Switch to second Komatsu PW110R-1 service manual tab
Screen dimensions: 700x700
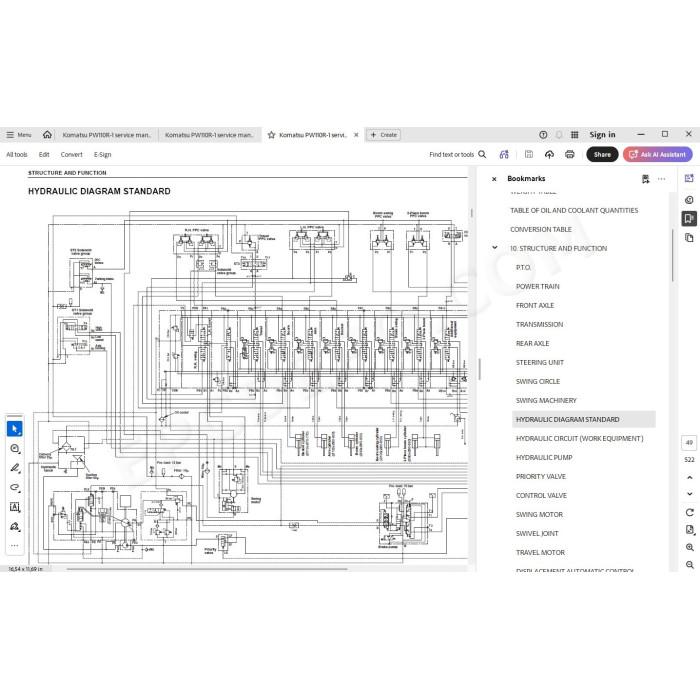(209, 135)
